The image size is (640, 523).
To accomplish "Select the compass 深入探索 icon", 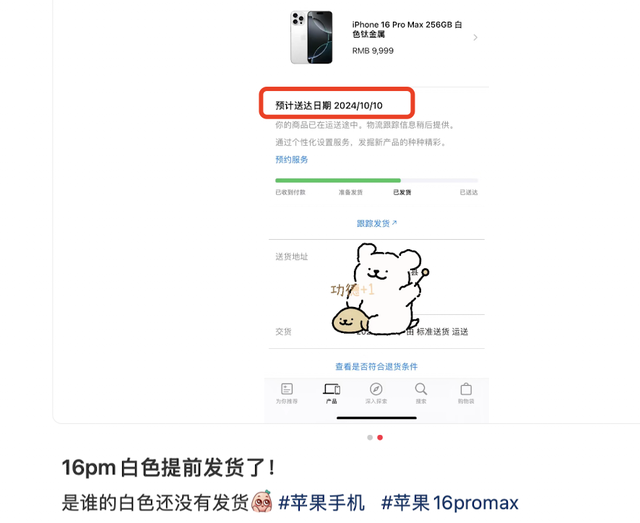I will click(376, 389).
